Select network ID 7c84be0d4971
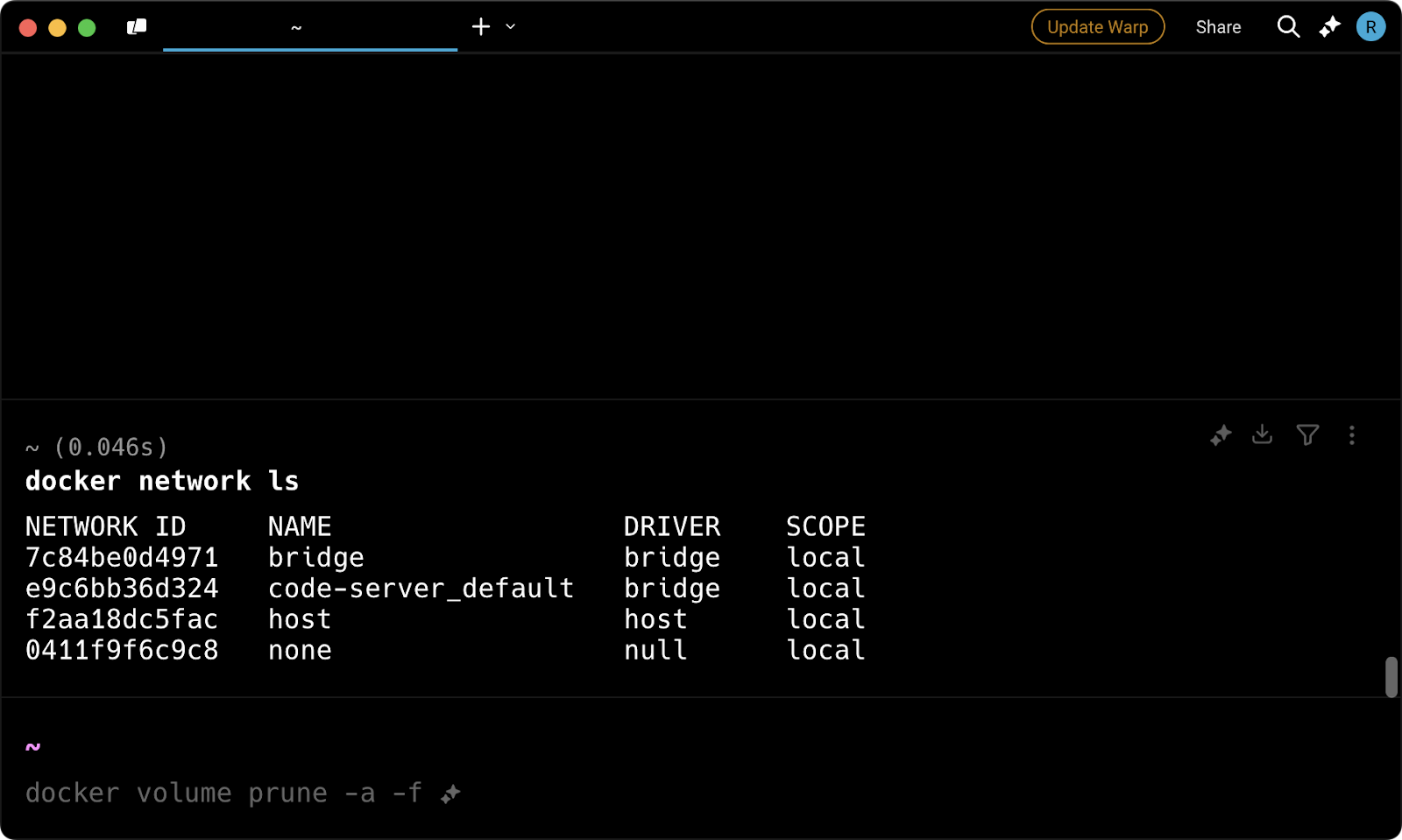 122,557
